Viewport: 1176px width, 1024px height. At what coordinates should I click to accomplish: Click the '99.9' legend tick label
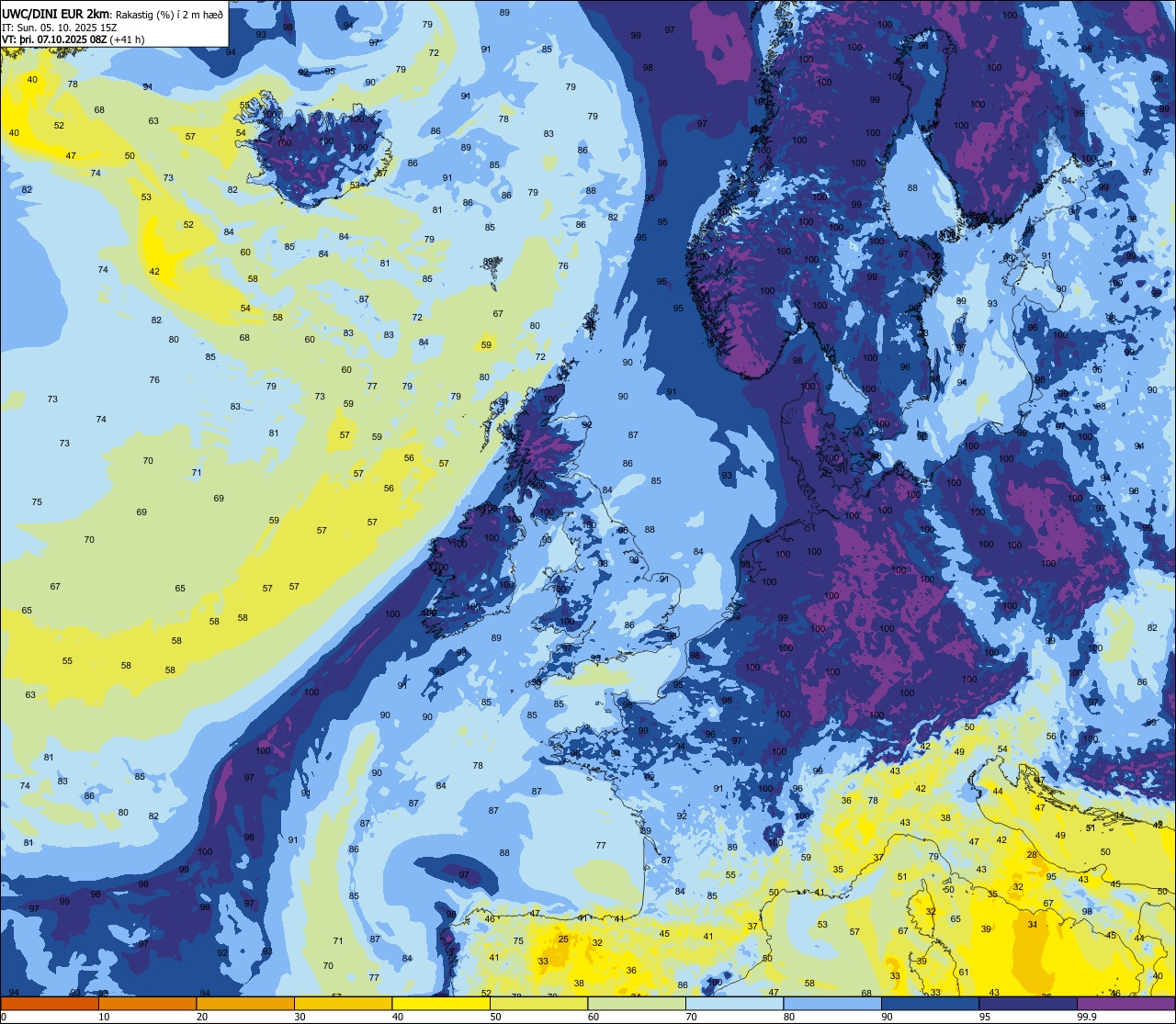(x=1087, y=1018)
